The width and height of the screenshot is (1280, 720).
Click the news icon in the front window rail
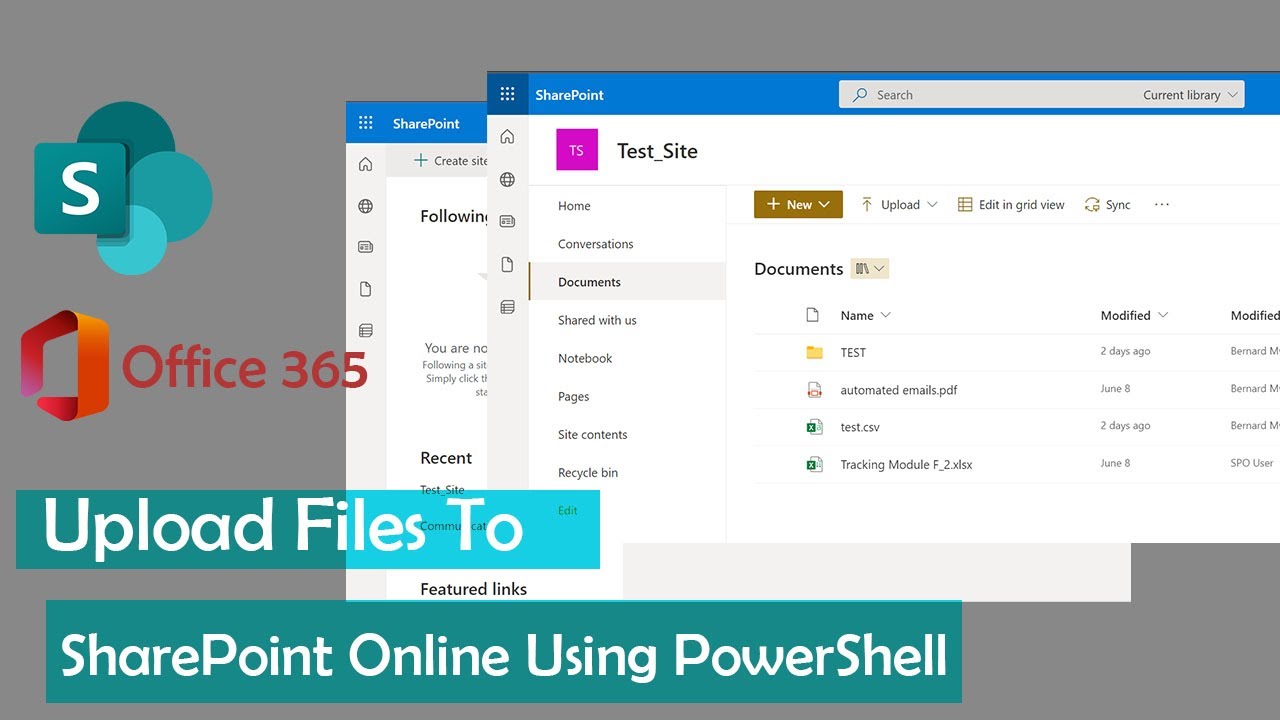(507, 221)
